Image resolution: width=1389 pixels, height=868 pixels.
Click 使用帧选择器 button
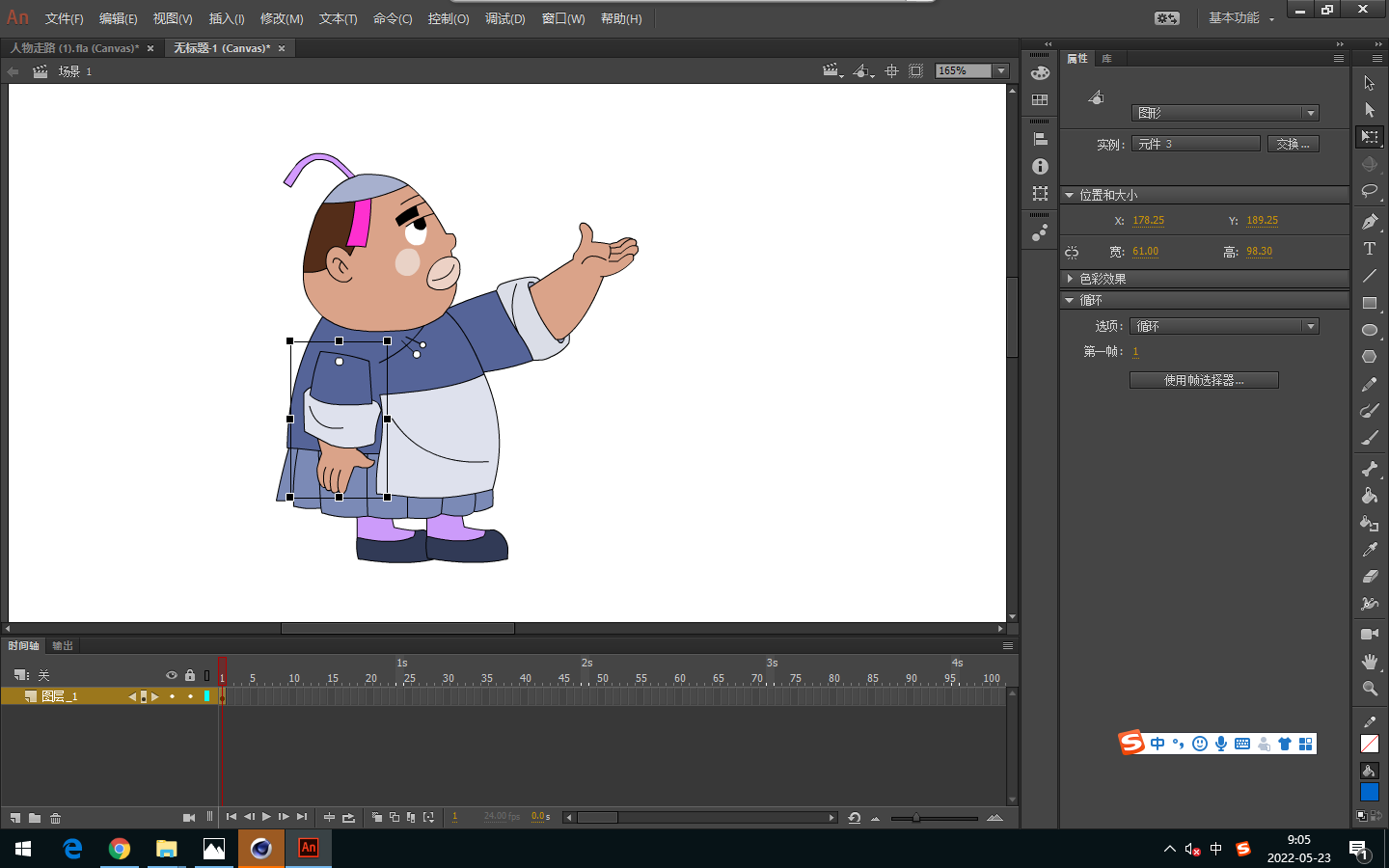click(1204, 380)
